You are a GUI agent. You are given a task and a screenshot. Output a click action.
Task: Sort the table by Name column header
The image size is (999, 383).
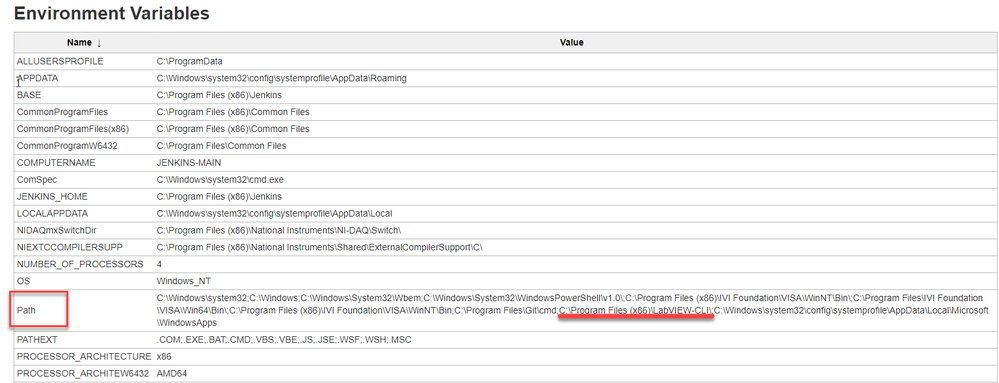click(x=84, y=43)
